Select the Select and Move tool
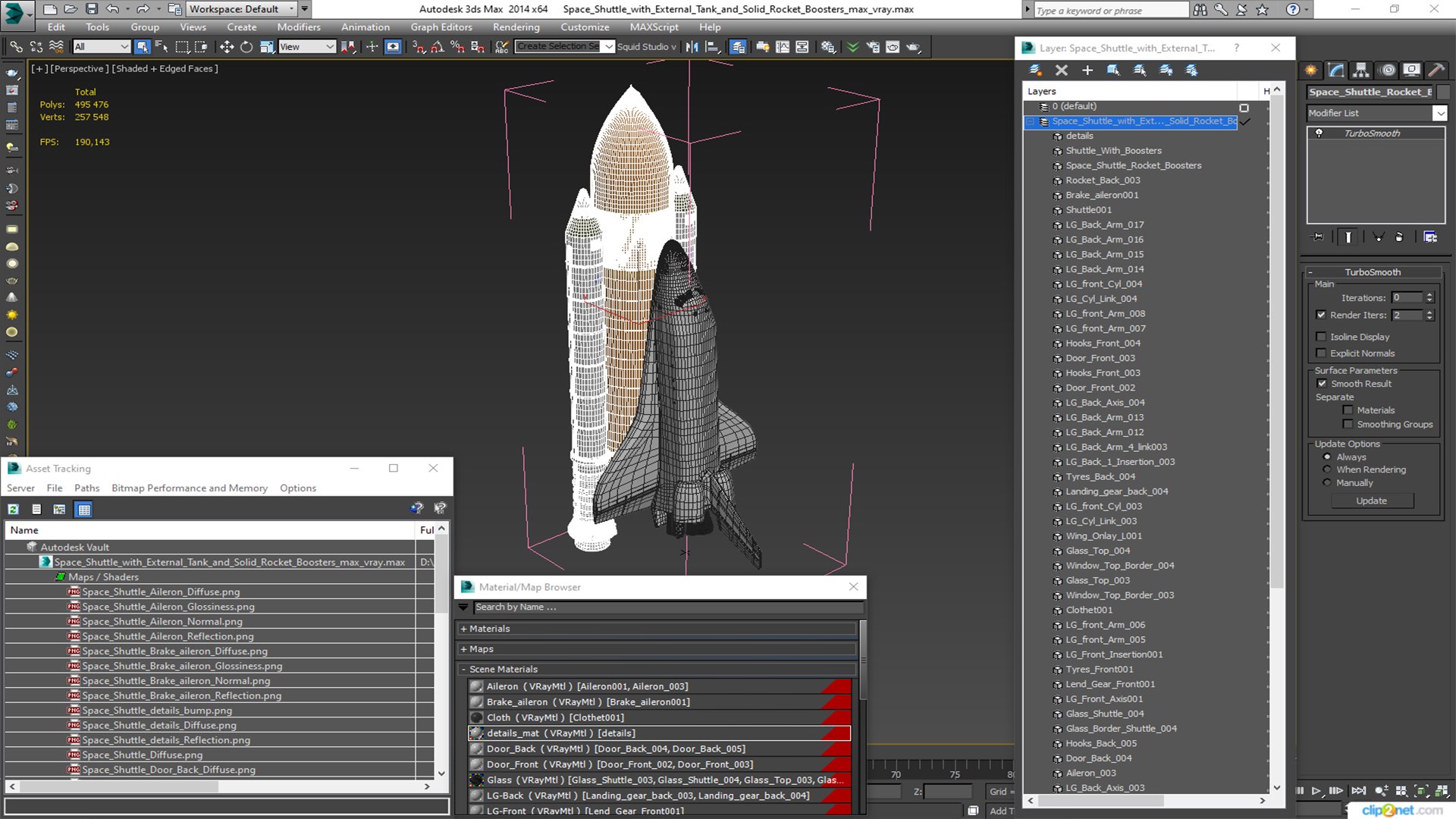Image resolution: width=1456 pixels, height=819 pixels. (226, 47)
